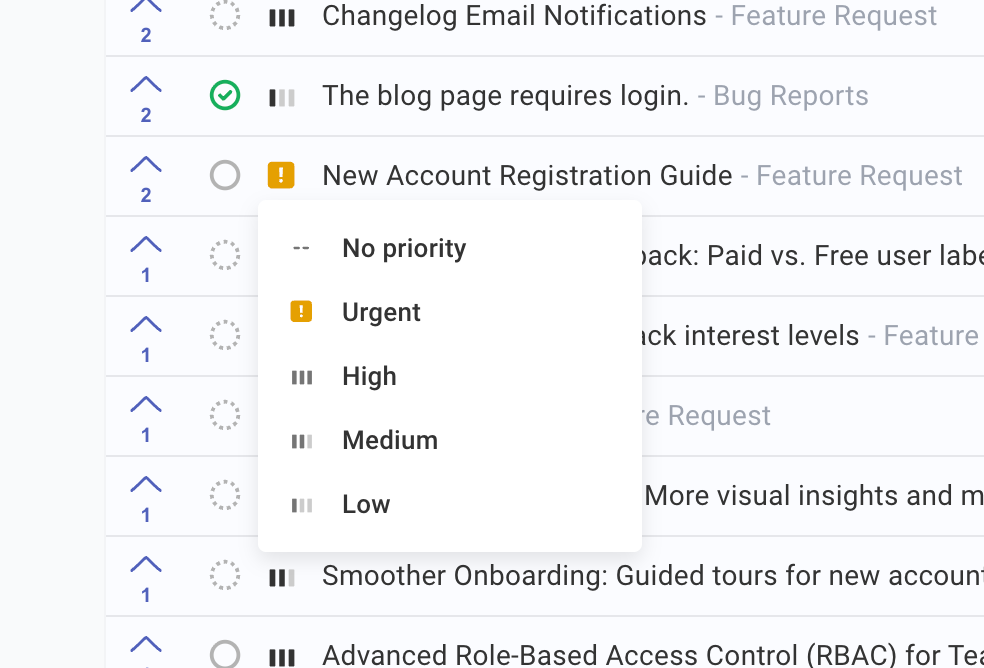
Task: Upvote Smoother Onboarding guided tours post
Action: click(x=146, y=564)
